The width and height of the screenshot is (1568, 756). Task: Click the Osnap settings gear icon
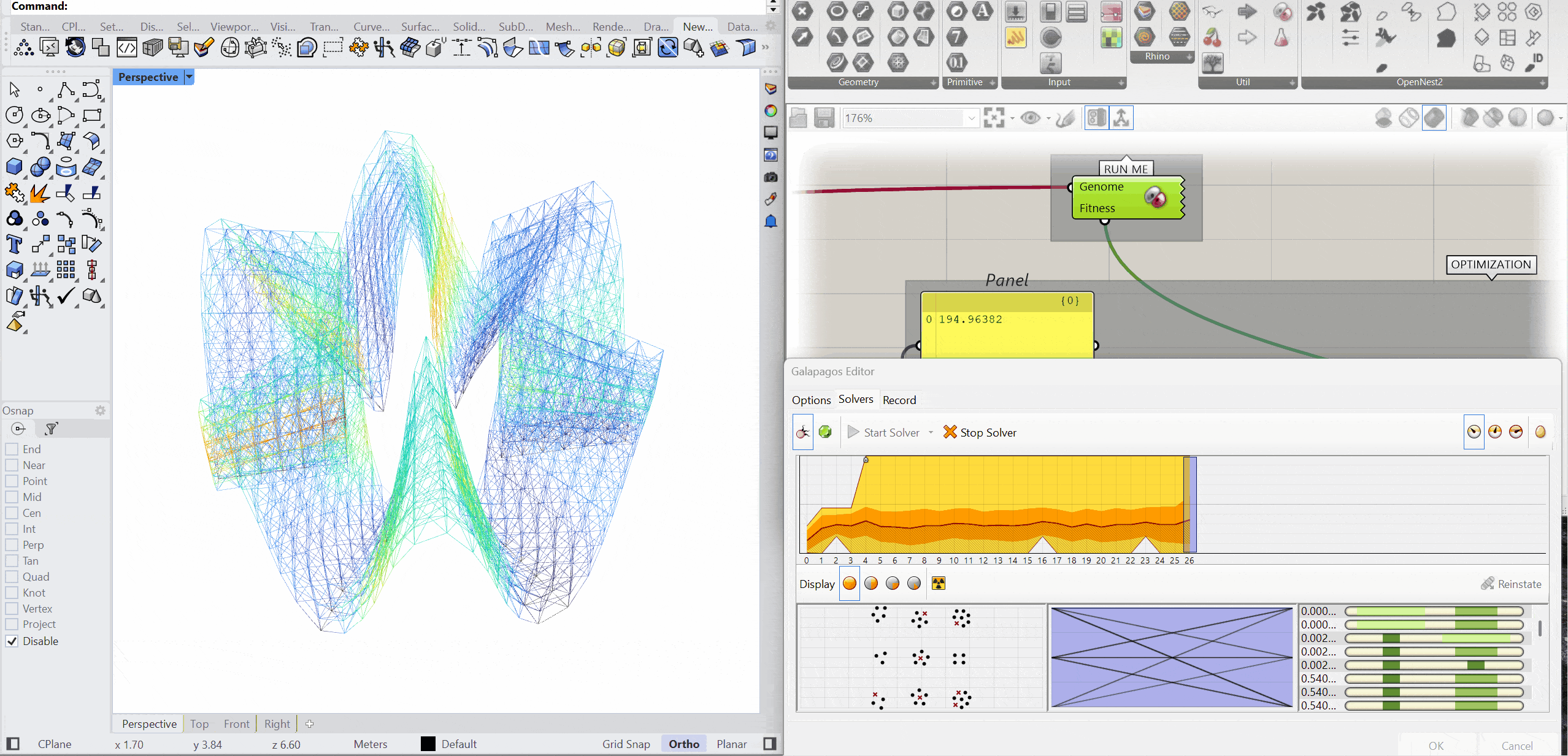(100, 410)
